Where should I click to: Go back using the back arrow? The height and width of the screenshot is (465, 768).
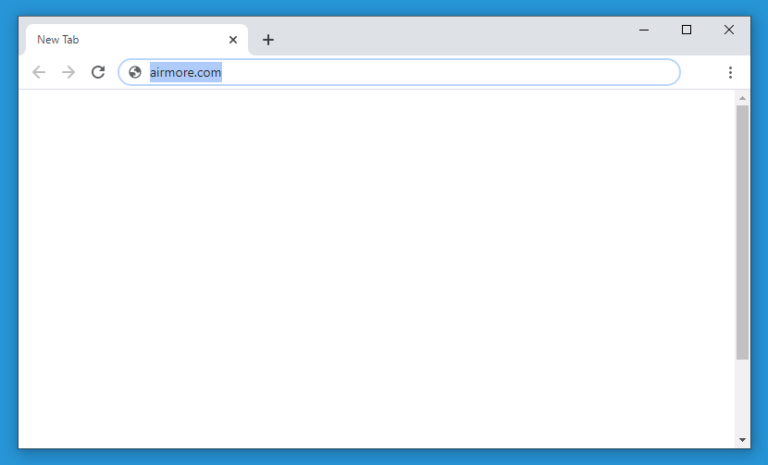tap(39, 73)
